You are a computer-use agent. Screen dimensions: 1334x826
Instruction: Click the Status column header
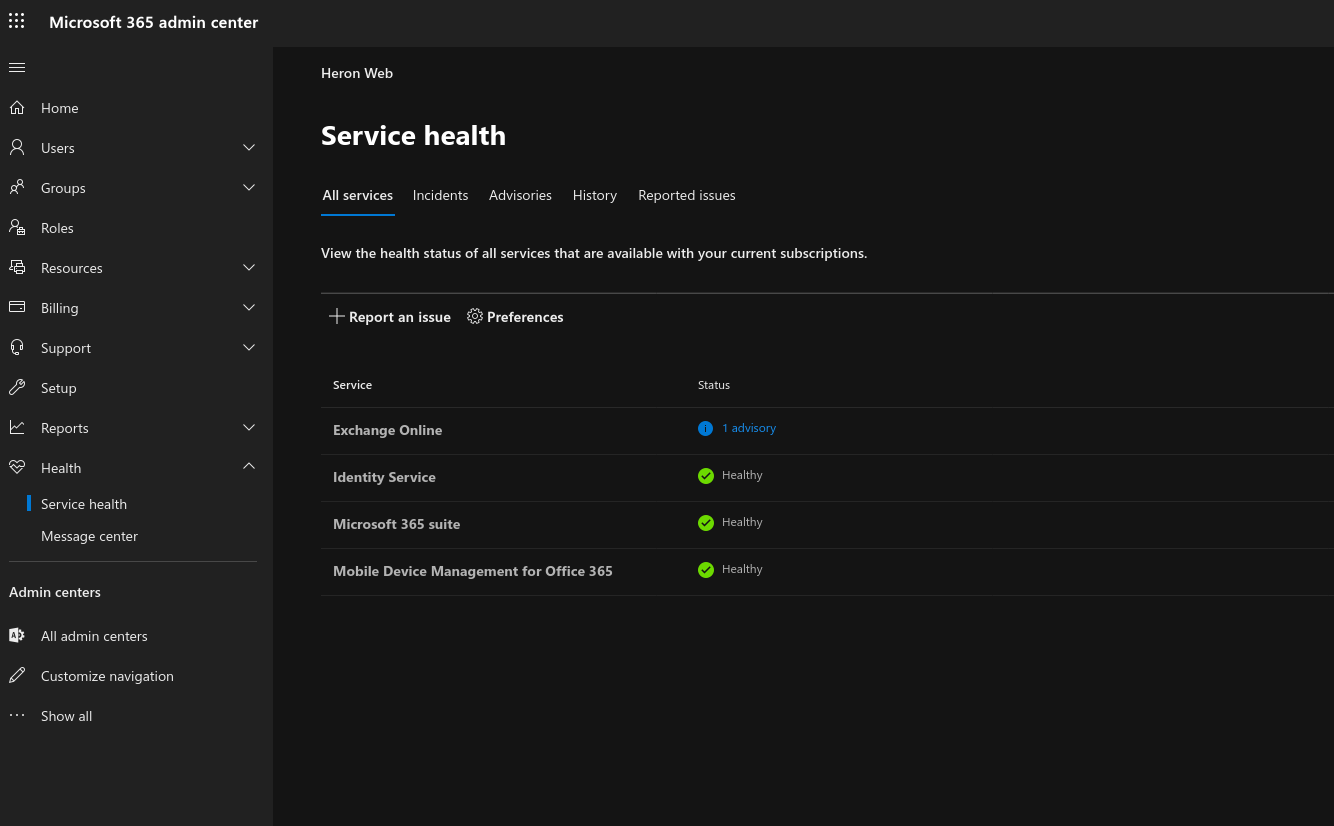pos(714,385)
